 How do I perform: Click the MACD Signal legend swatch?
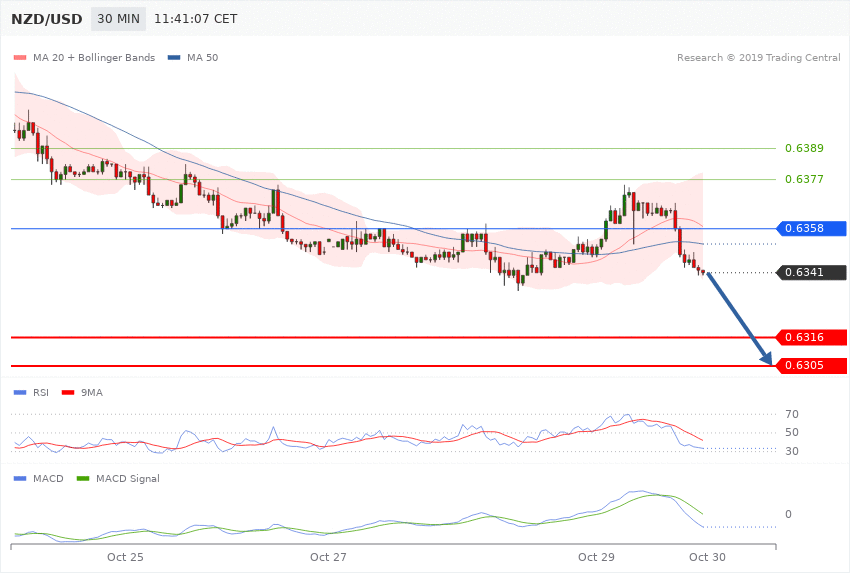(83, 478)
